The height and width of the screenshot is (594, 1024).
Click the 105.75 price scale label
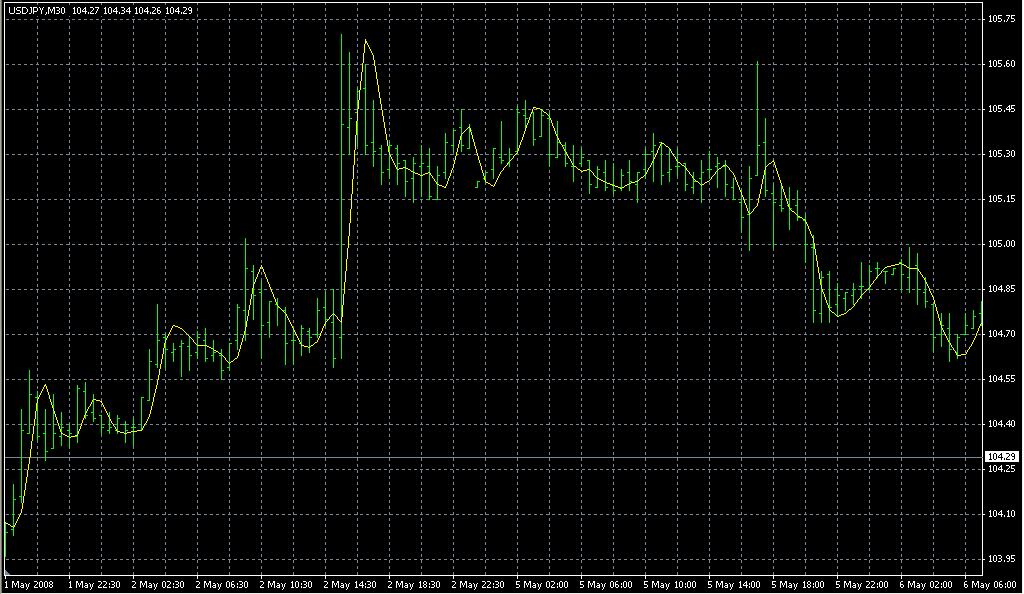[1001, 19]
